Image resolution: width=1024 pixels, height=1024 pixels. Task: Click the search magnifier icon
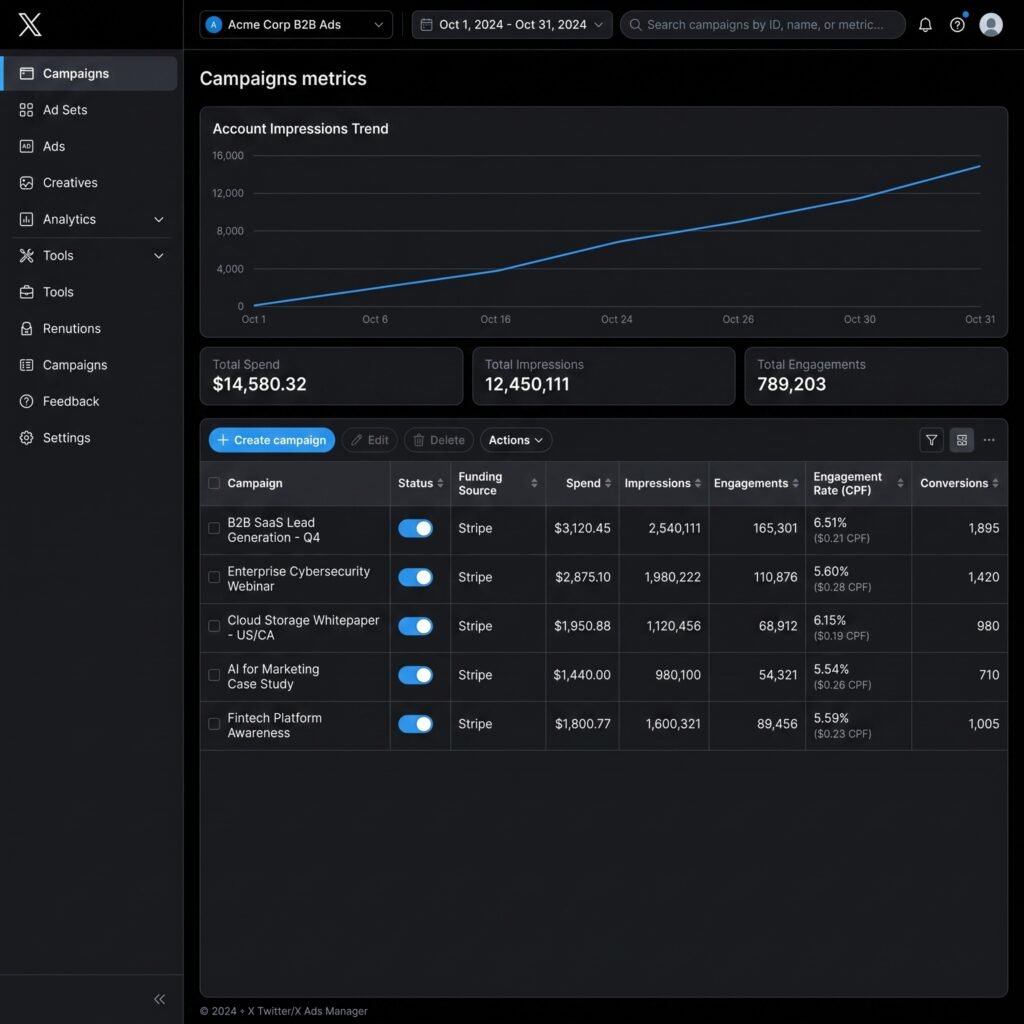click(635, 25)
